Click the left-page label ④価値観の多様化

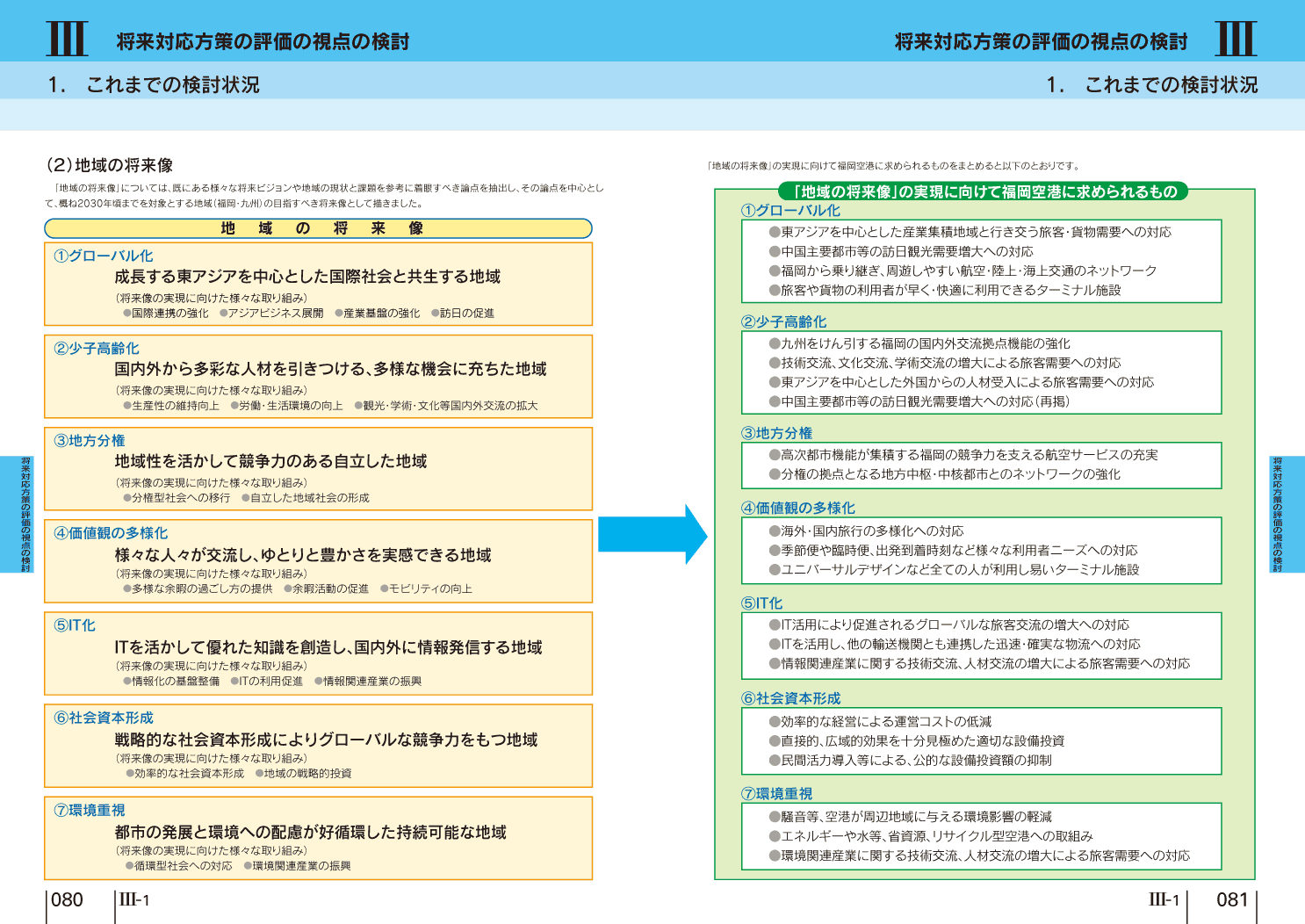(x=111, y=533)
